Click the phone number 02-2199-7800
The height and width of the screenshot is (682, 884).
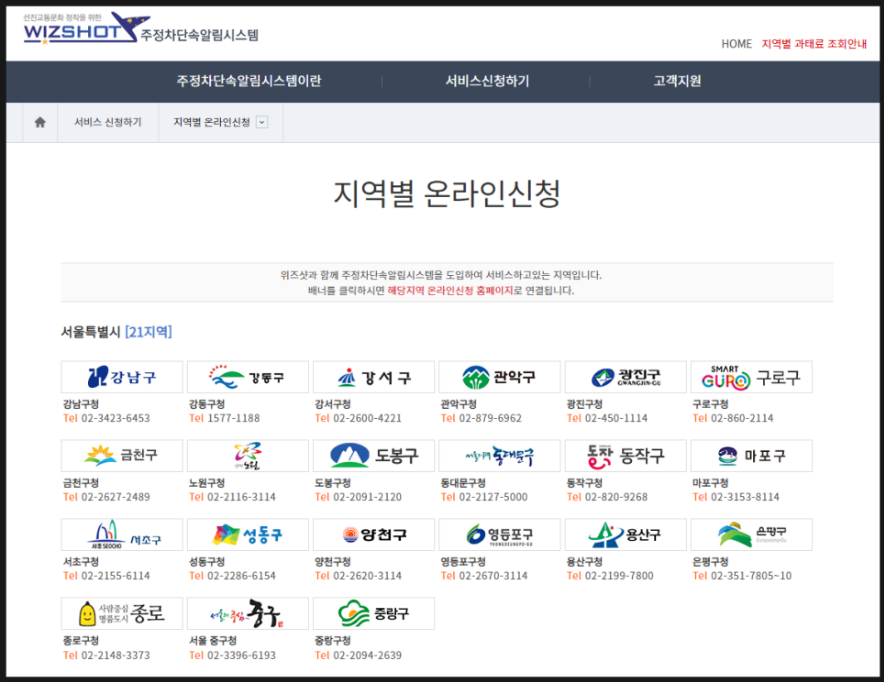[619, 576]
